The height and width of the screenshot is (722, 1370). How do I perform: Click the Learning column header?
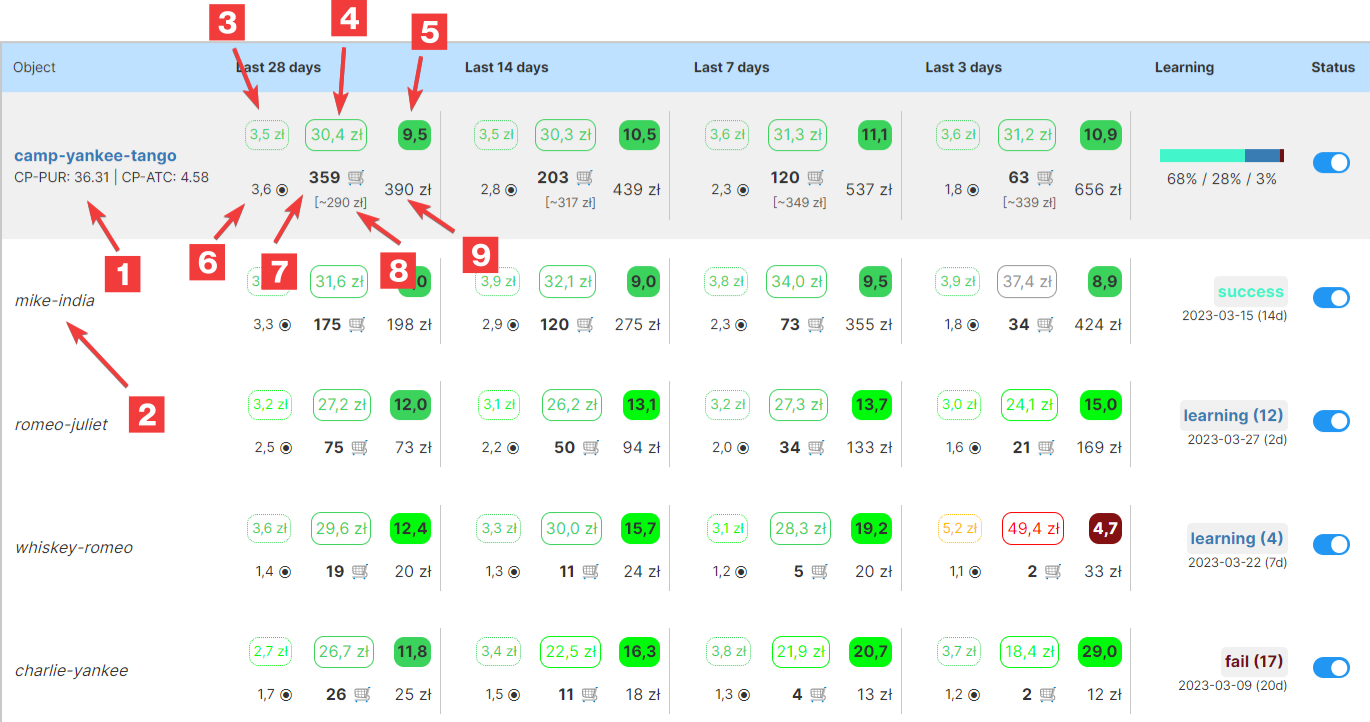[x=1183, y=68]
